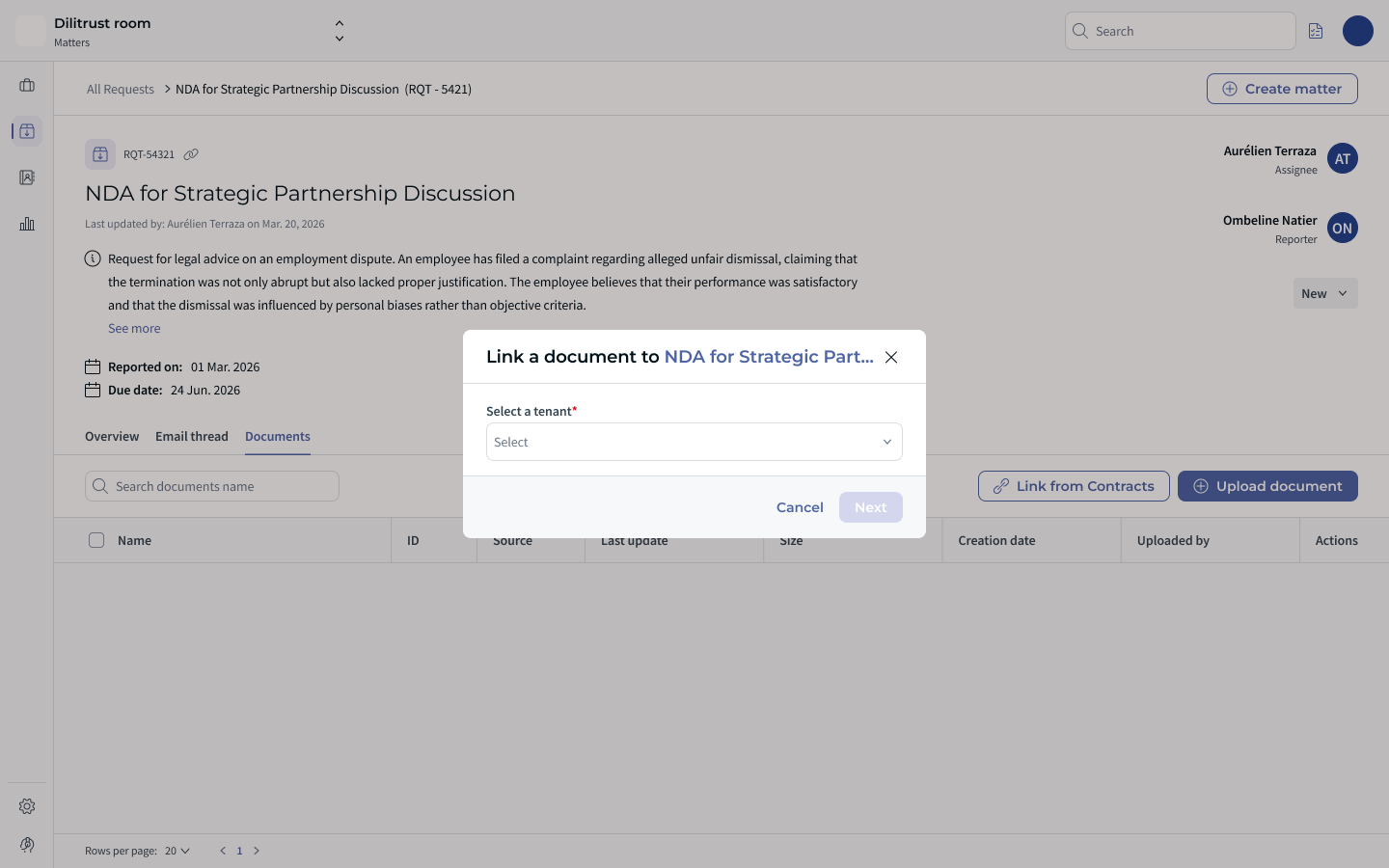Click the calendar icon next to Reported on
Screen dimensions: 1389x868
coord(93,366)
